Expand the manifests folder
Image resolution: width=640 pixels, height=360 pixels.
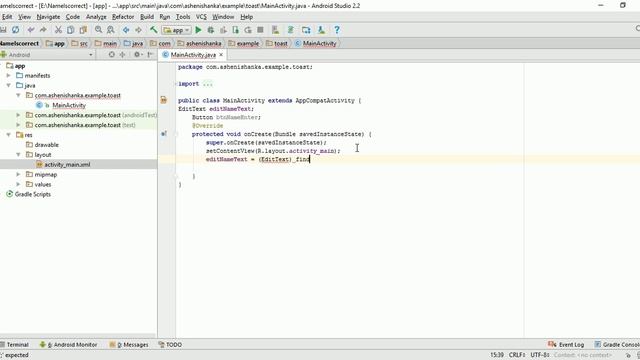(9, 76)
